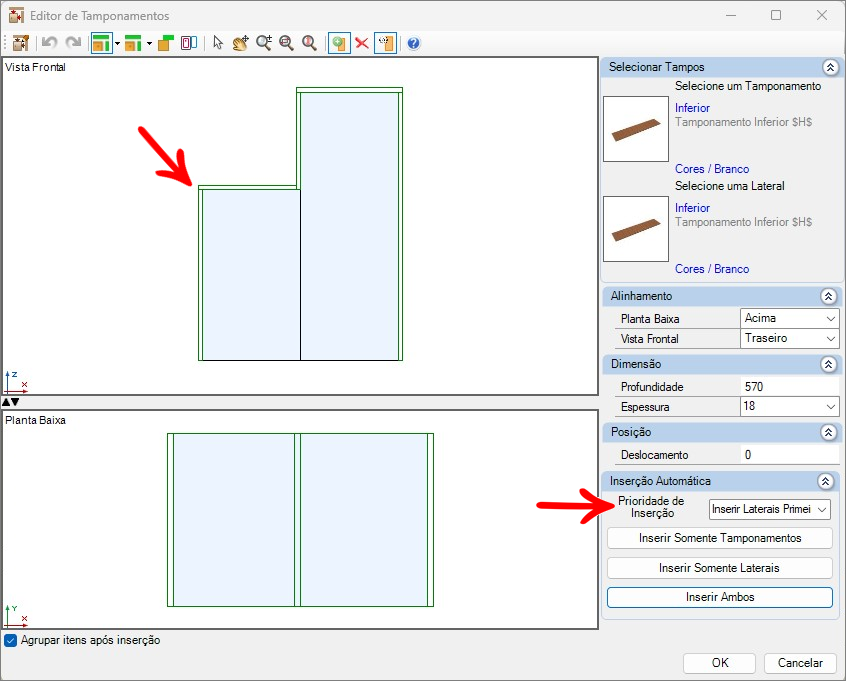Image resolution: width=846 pixels, height=681 pixels.
Task: Redo the last action
Action: (73, 43)
